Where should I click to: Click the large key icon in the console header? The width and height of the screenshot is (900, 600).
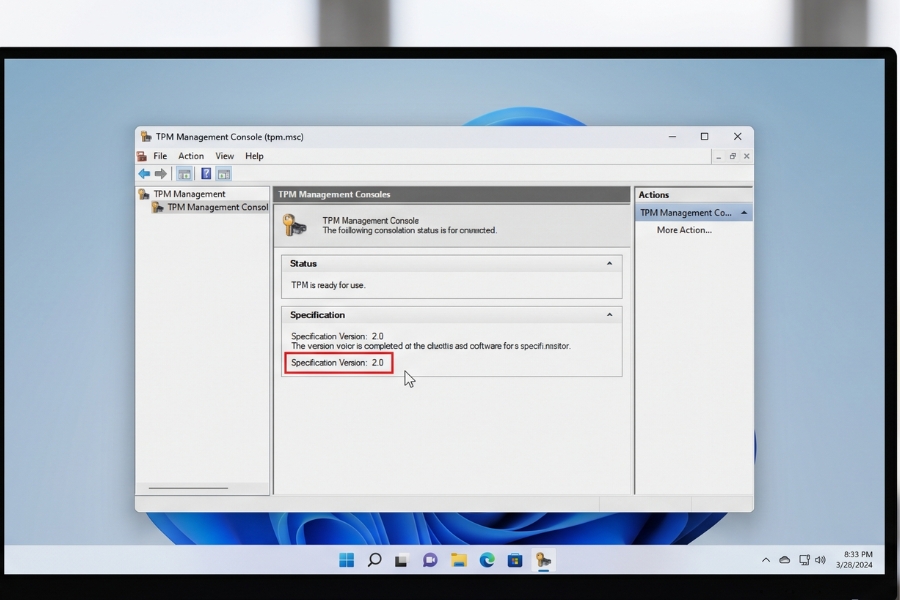point(294,225)
